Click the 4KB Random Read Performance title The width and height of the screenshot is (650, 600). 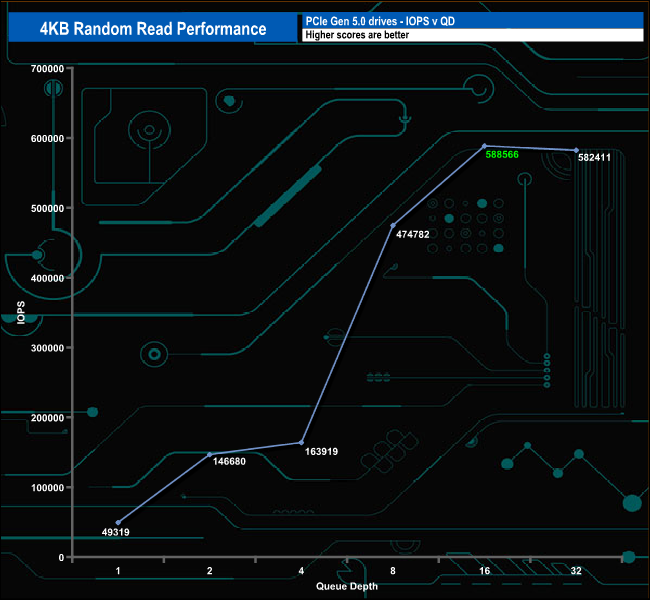(152, 28)
